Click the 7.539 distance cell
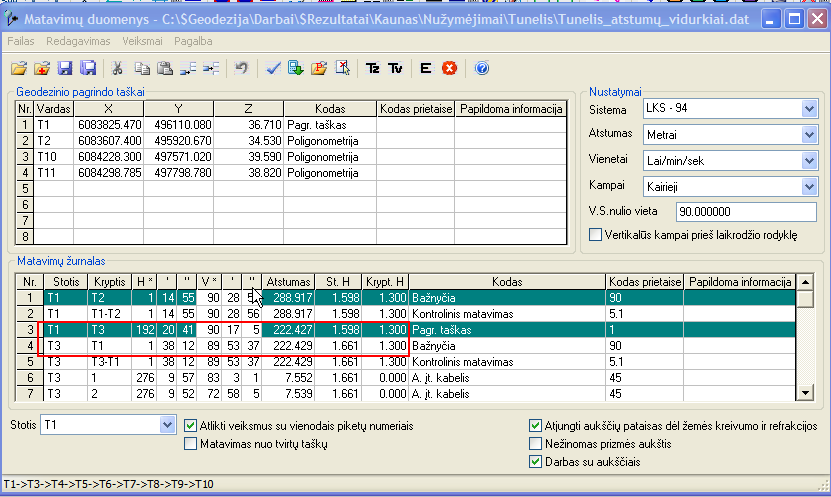831x497 pixels. click(x=288, y=394)
